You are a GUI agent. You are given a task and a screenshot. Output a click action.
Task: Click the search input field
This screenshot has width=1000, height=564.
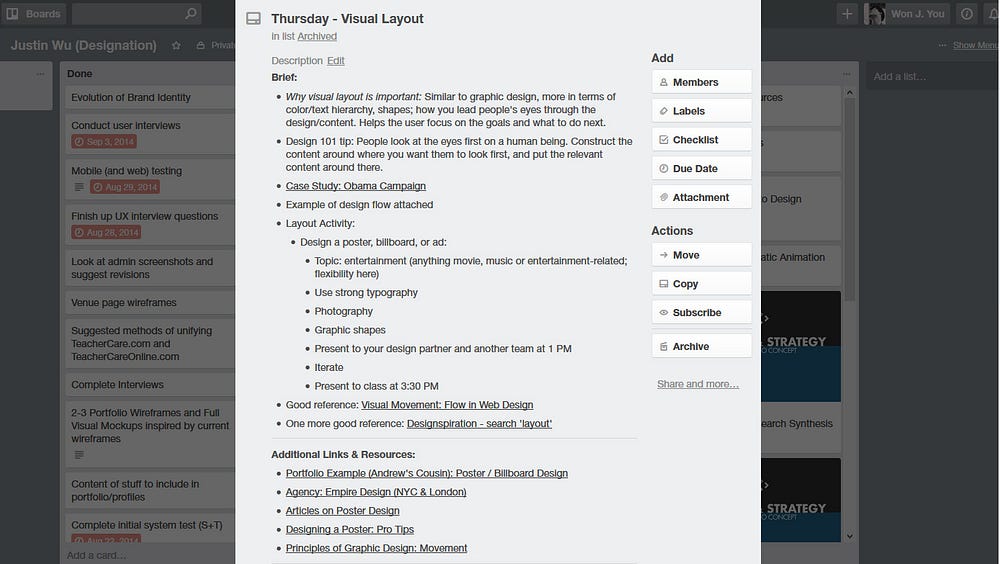tap(136, 13)
